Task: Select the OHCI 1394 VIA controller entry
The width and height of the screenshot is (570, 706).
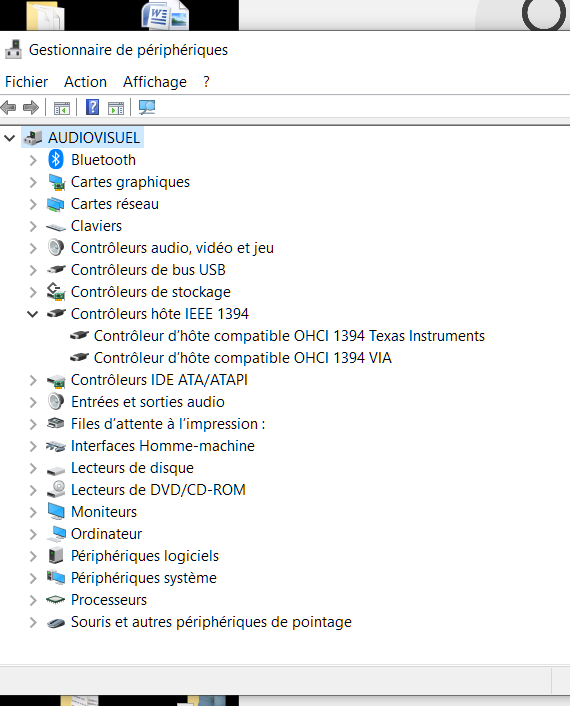Action: click(243, 358)
